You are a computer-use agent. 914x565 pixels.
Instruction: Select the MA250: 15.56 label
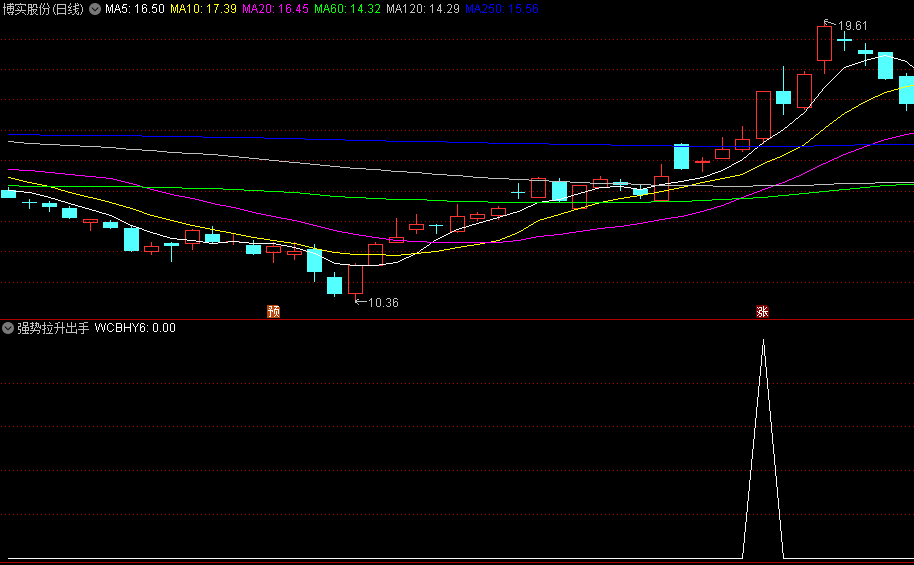502,9
